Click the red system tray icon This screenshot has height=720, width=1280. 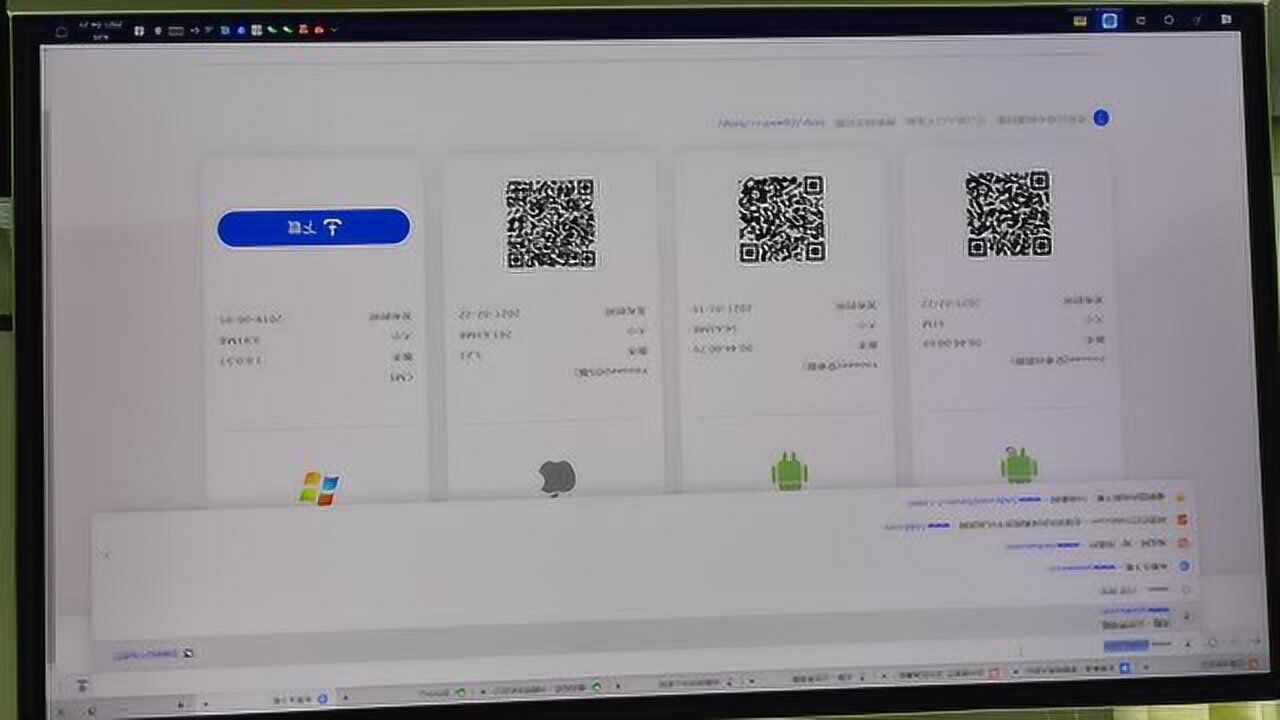pyautogui.click(x=319, y=30)
